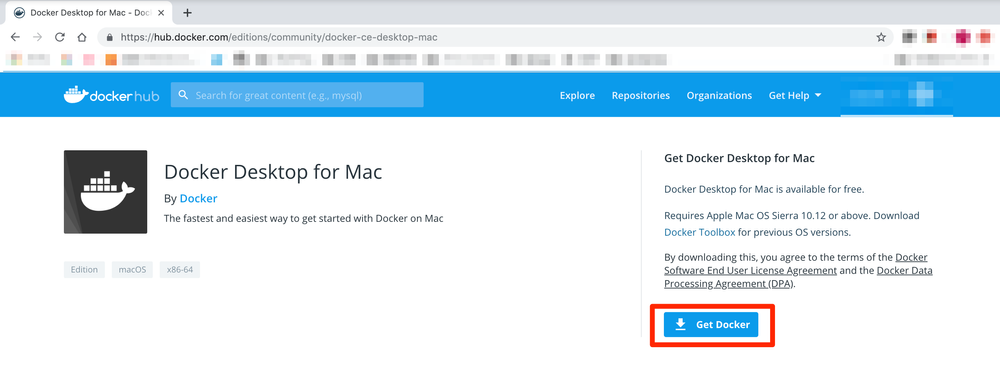Image resolution: width=1000 pixels, height=370 pixels.
Task: Open the Docker Toolbox link
Action: click(700, 232)
